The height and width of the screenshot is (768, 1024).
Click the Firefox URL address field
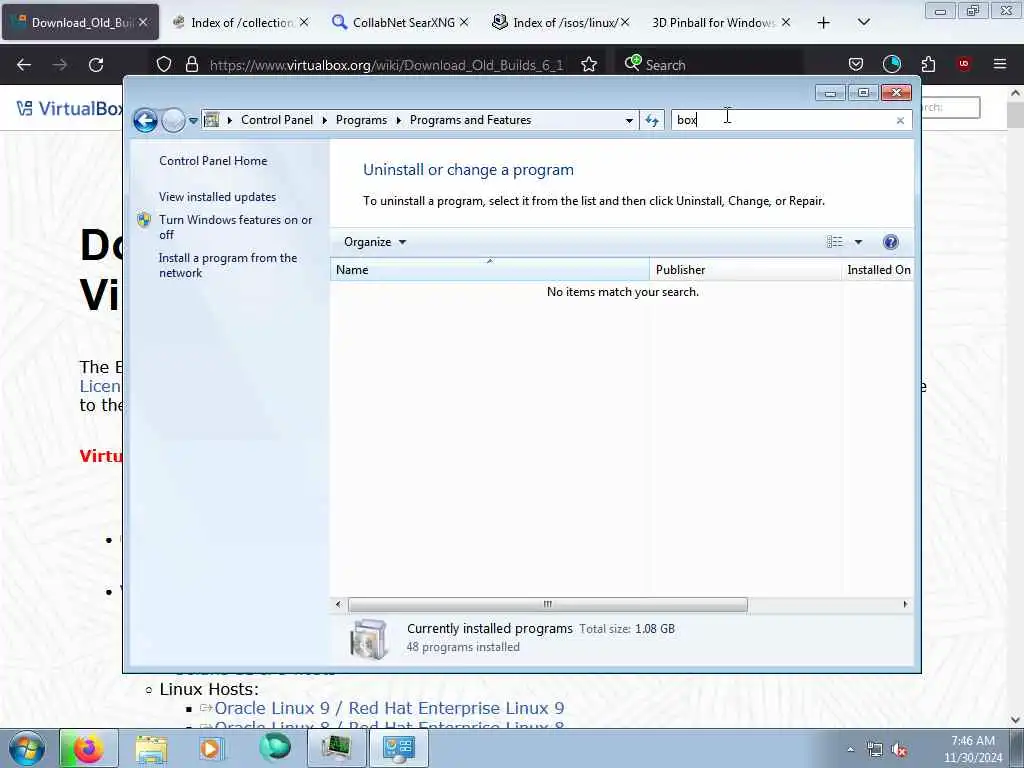pyautogui.click(x=385, y=65)
